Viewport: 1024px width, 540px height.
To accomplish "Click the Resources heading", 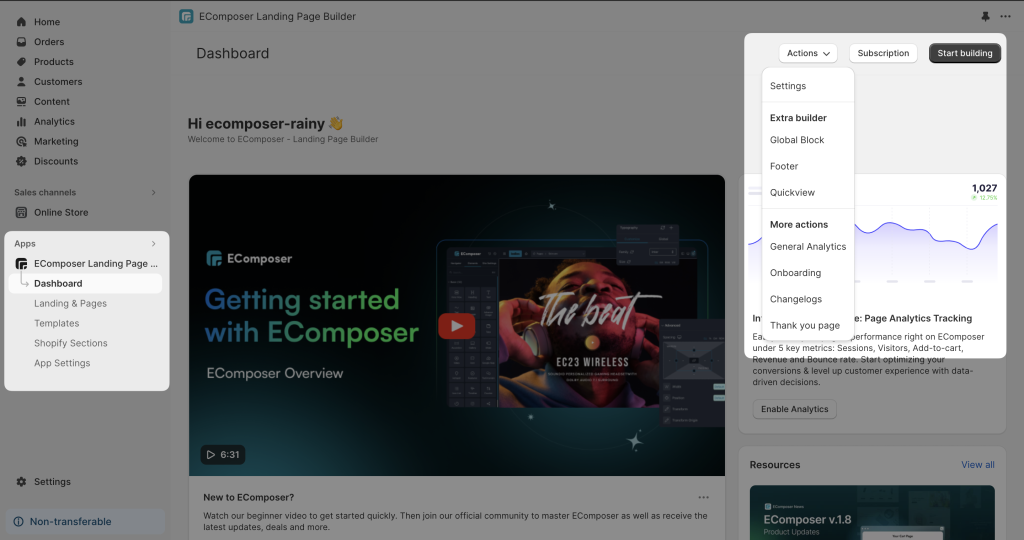I will (775, 465).
